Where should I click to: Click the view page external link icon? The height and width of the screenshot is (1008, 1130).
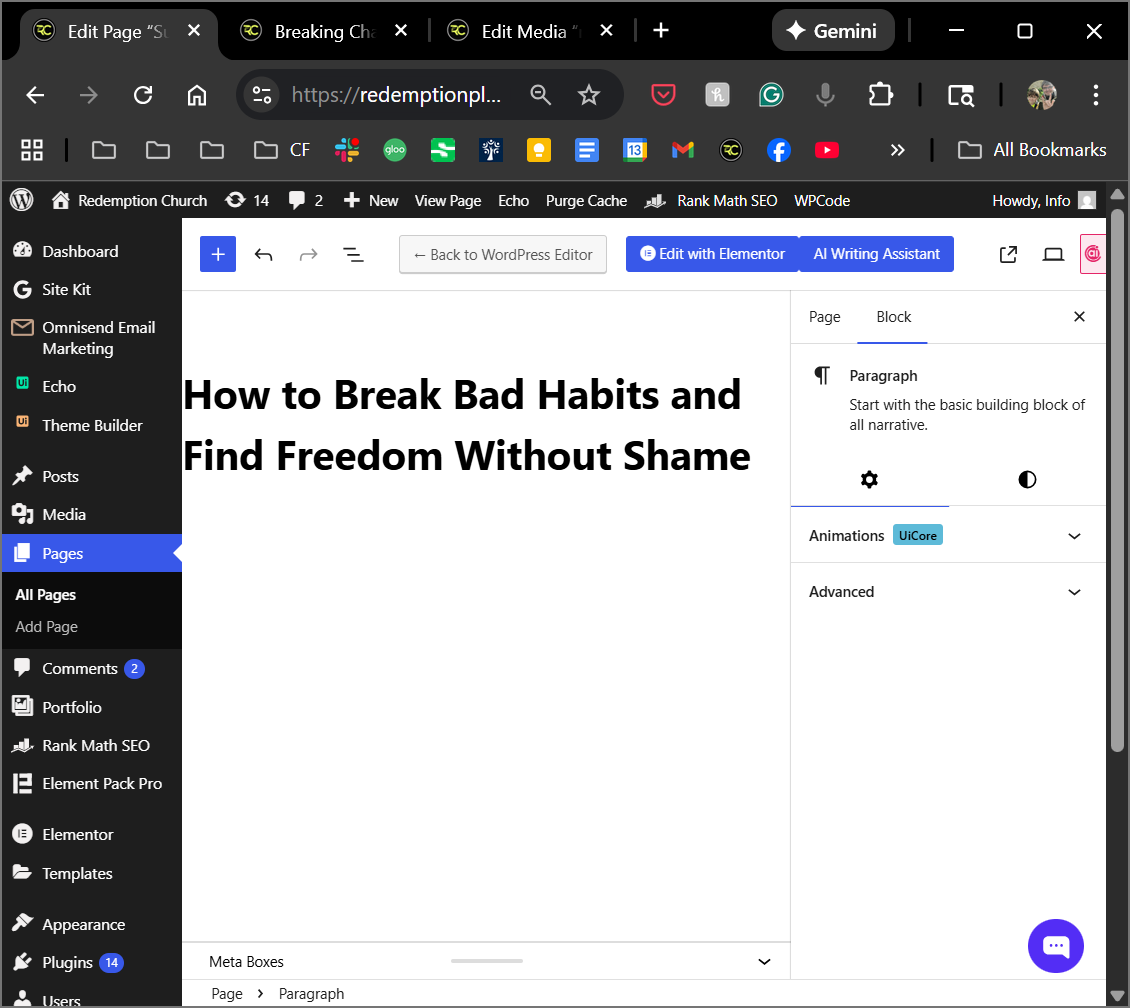point(1008,254)
